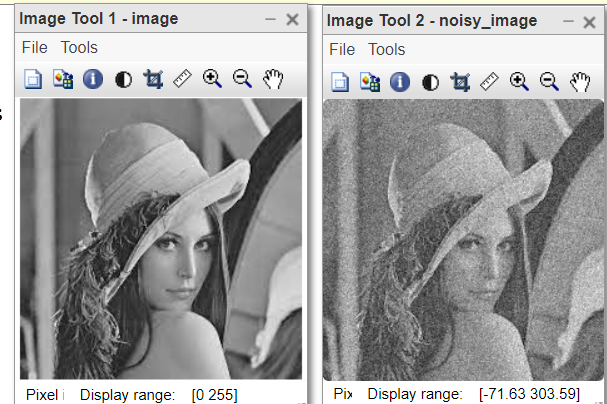Viewport: 607px width, 404px height.
Task: Click display range value [-71.63 303.59]
Action: 529,394
